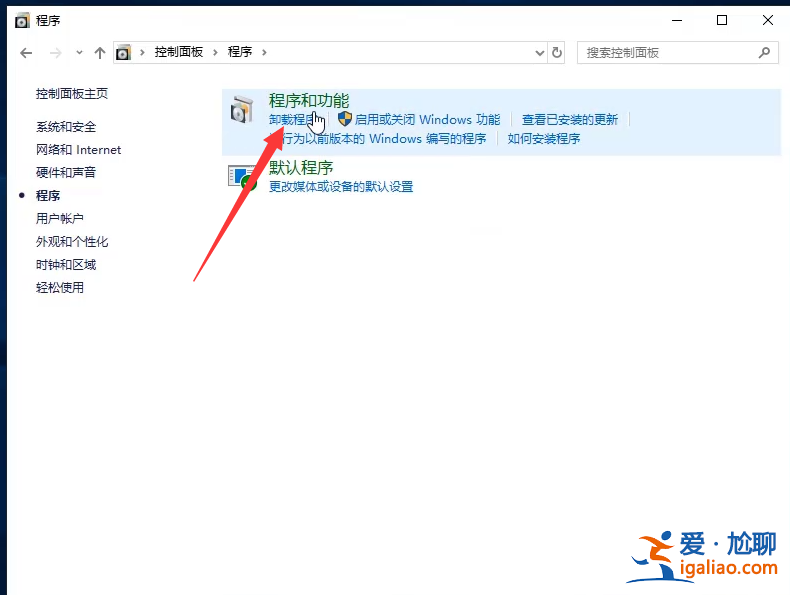Screen dimensions: 790x595
Task: Click the forward navigation arrow
Action: (55, 52)
